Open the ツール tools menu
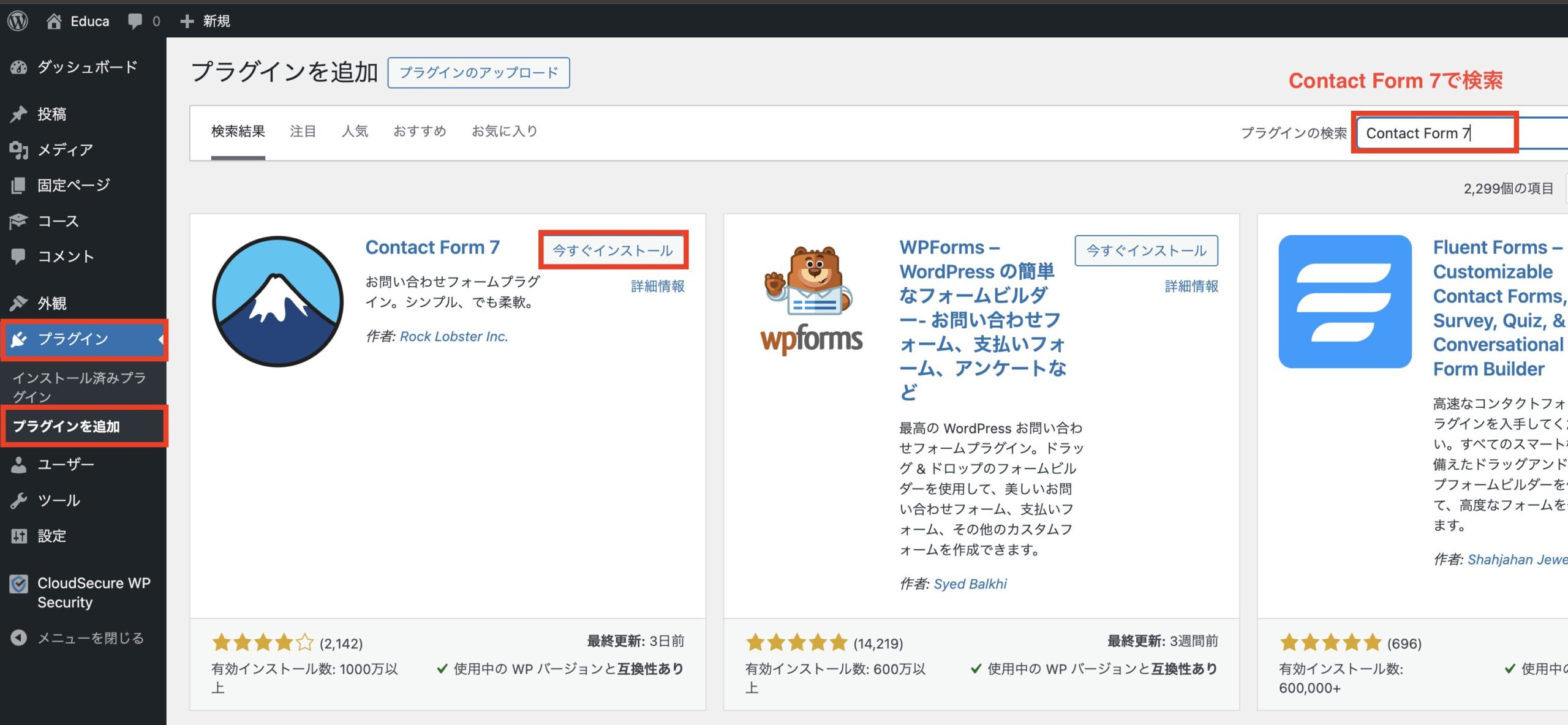1568x725 pixels. 59,500
